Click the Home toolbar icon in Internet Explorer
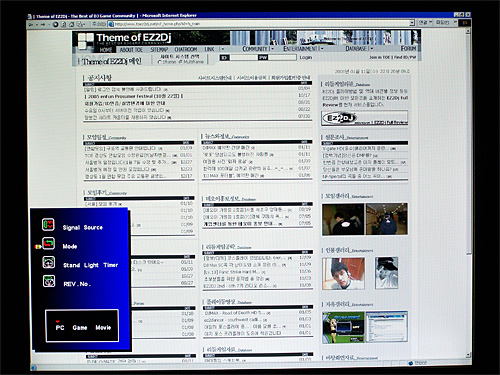This screenshot has width=500, height=375. pos(71,24)
